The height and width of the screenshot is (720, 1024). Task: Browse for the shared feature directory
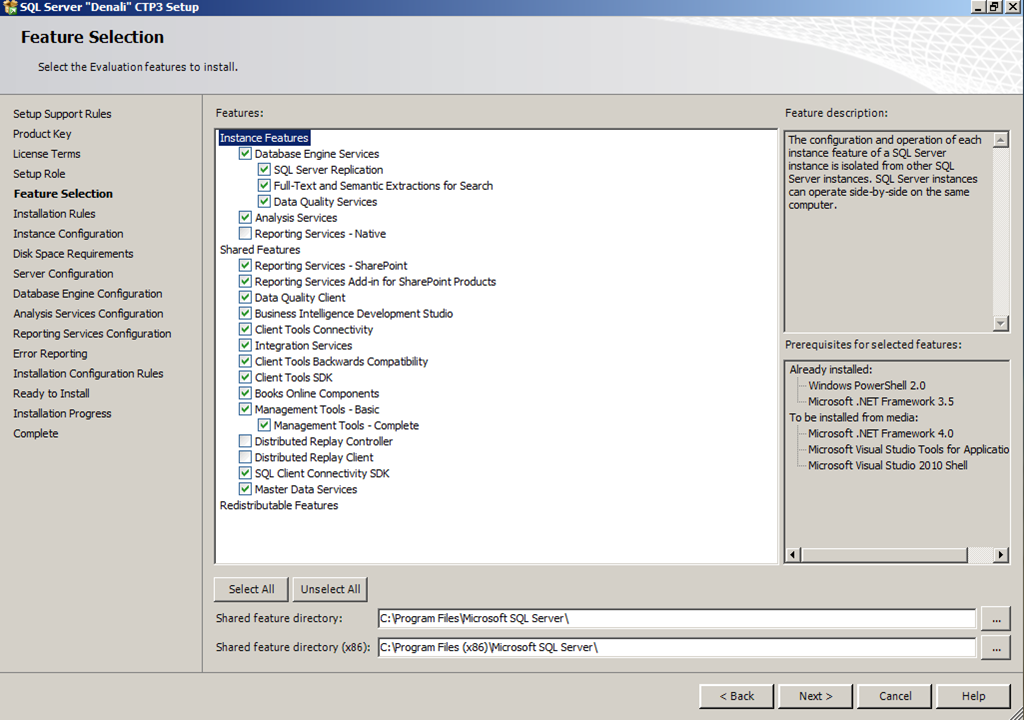(x=996, y=619)
